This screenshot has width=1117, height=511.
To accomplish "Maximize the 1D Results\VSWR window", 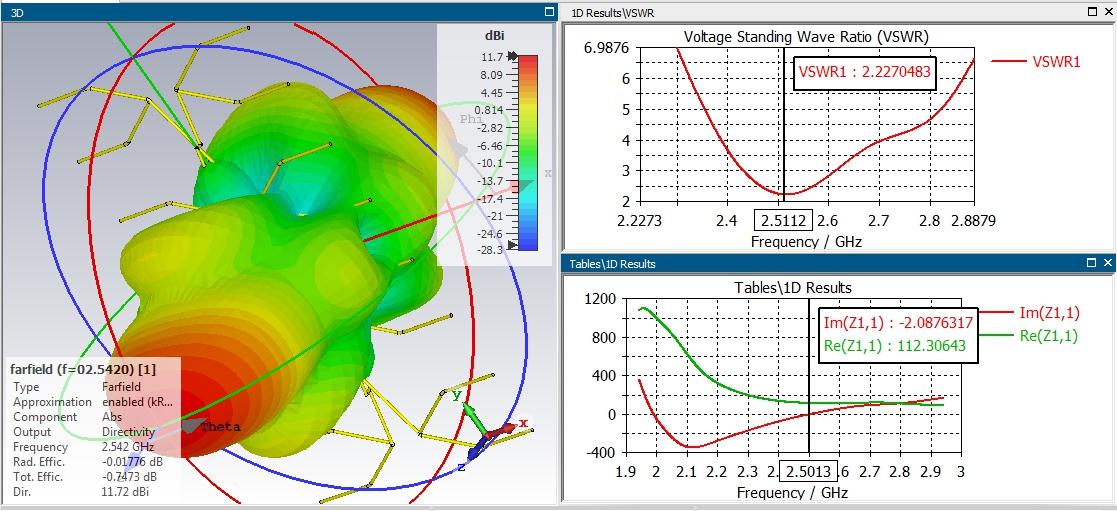I will tap(1093, 11).
